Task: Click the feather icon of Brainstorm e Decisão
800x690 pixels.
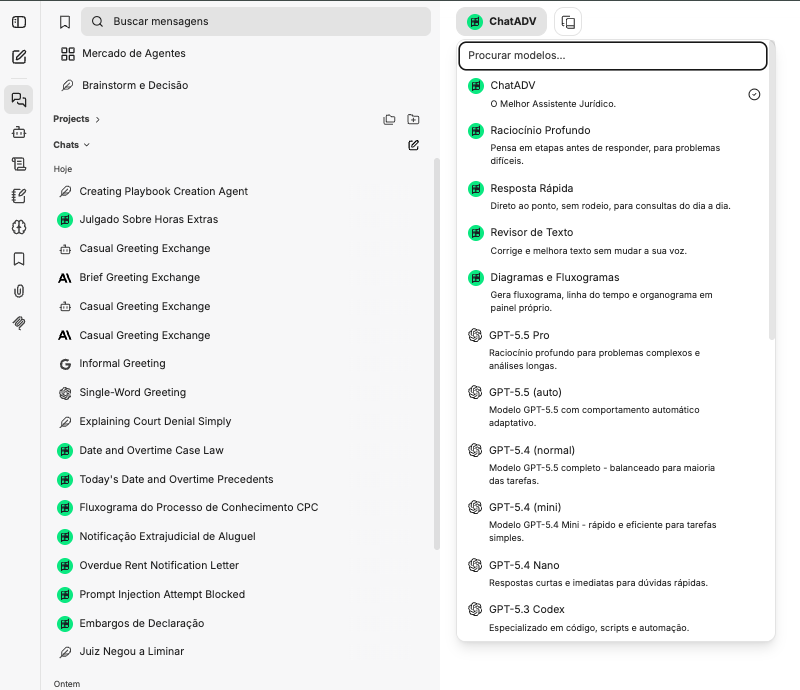Action: pyautogui.click(x=67, y=85)
